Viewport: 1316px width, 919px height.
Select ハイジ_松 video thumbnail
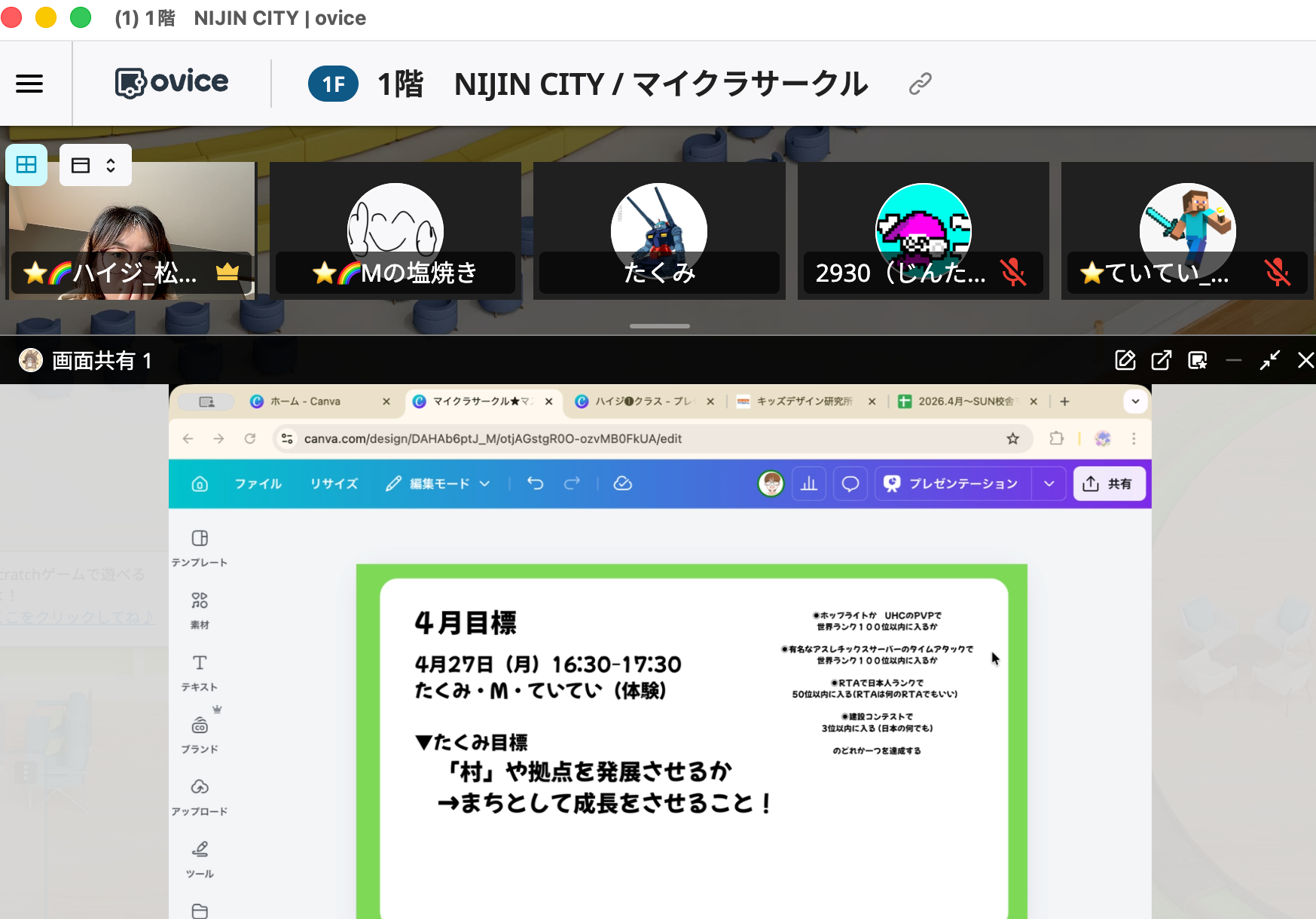131,231
